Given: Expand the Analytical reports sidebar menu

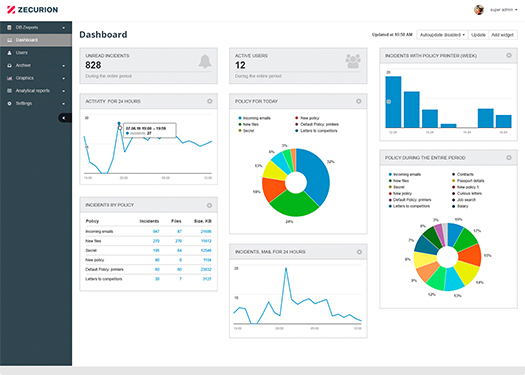Looking at the screenshot, I should click(36, 91).
